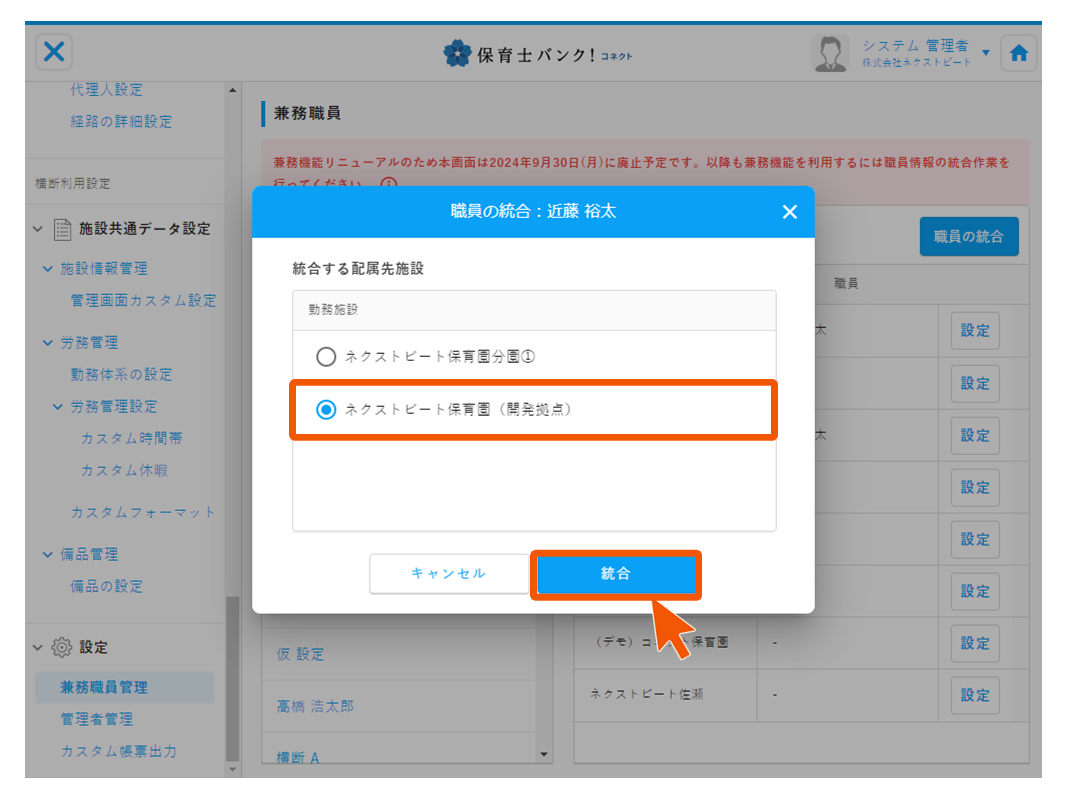Click the user avatar icon

pyautogui.click(x=830, y=54)
